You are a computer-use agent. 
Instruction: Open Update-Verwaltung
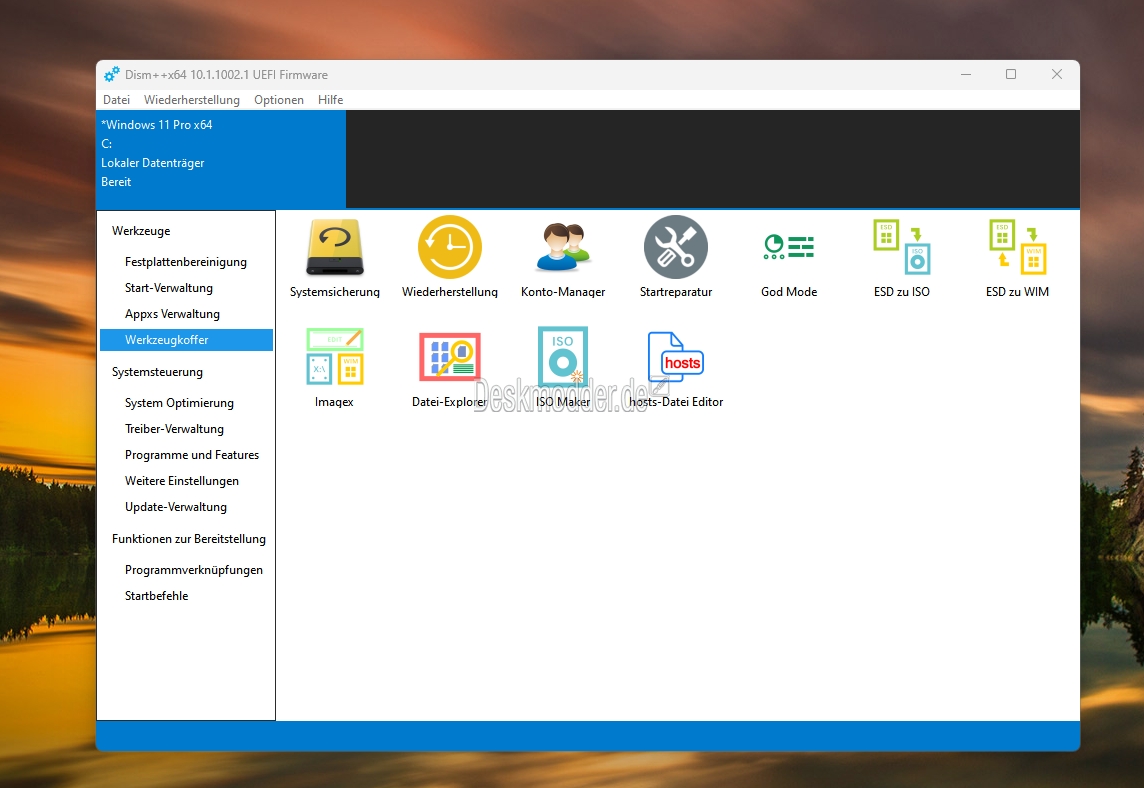point(176,507)
